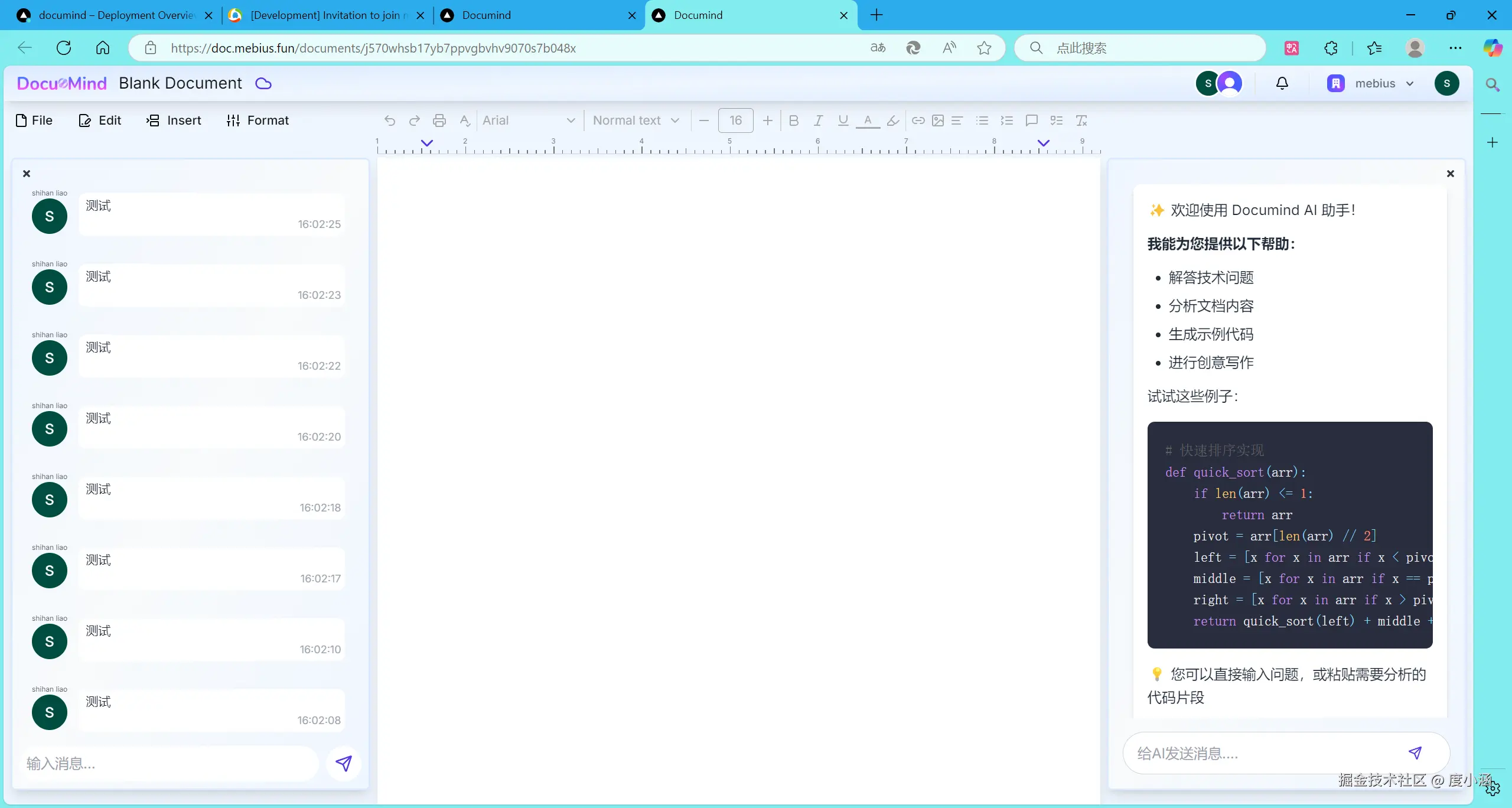Open the read aloud feature in the address bar
The width and height of the screenshot is (1512, 808).
[x=949, y=48]
